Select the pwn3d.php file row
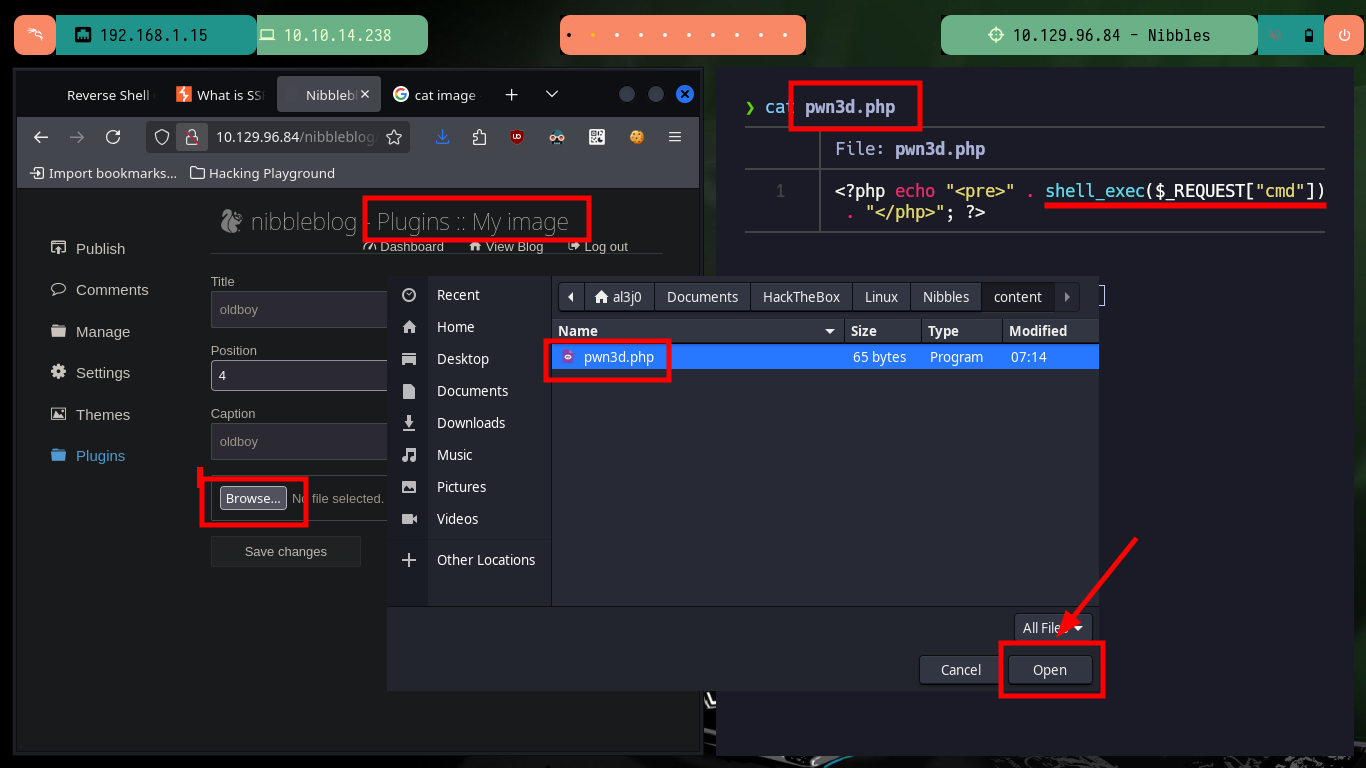The height and width of the screenshot is (768, 1366). click(825, 357)
